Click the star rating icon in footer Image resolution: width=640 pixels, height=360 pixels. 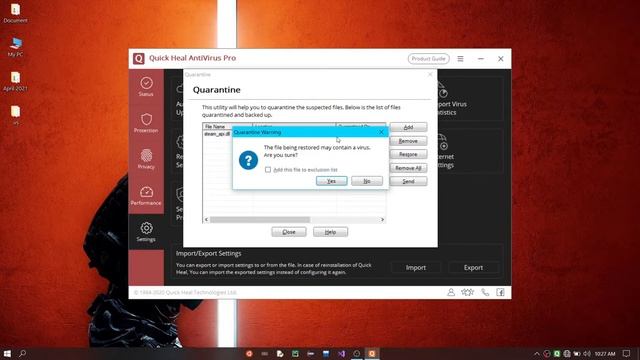467,292
